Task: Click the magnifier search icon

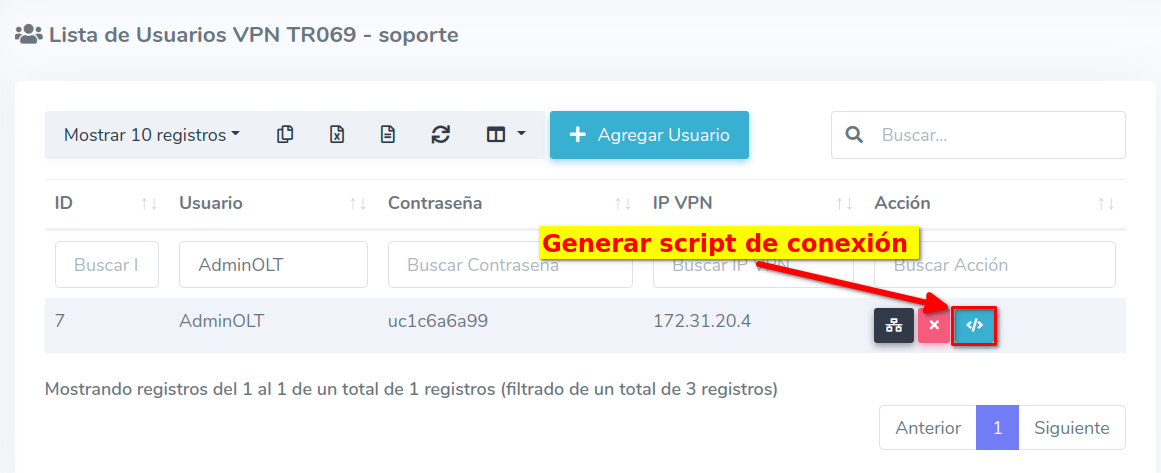Action: click(x=854, y=135)
